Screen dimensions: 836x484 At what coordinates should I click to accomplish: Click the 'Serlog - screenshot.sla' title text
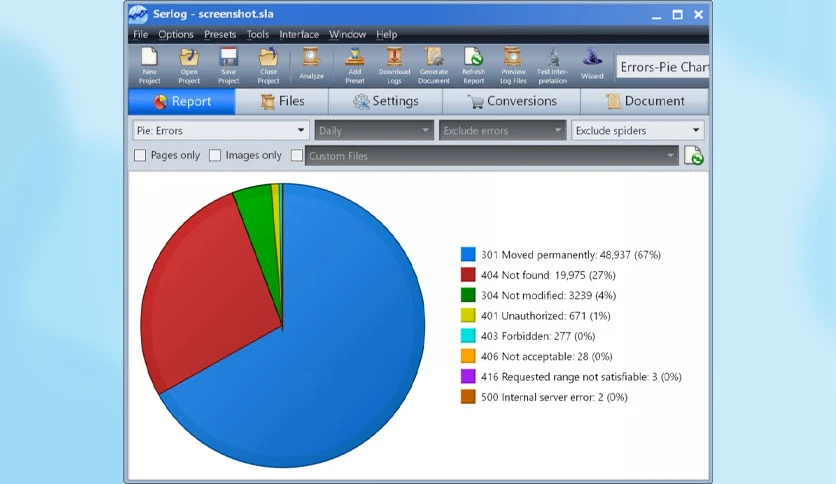point(213,14)
